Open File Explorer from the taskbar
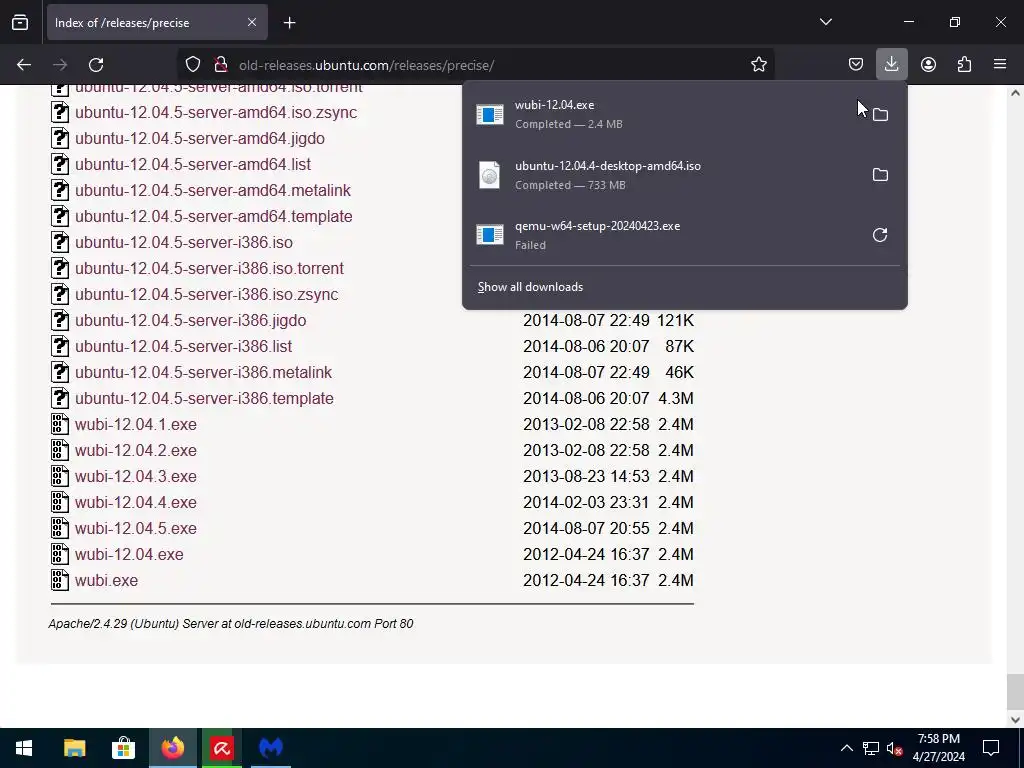 (74, 748)
